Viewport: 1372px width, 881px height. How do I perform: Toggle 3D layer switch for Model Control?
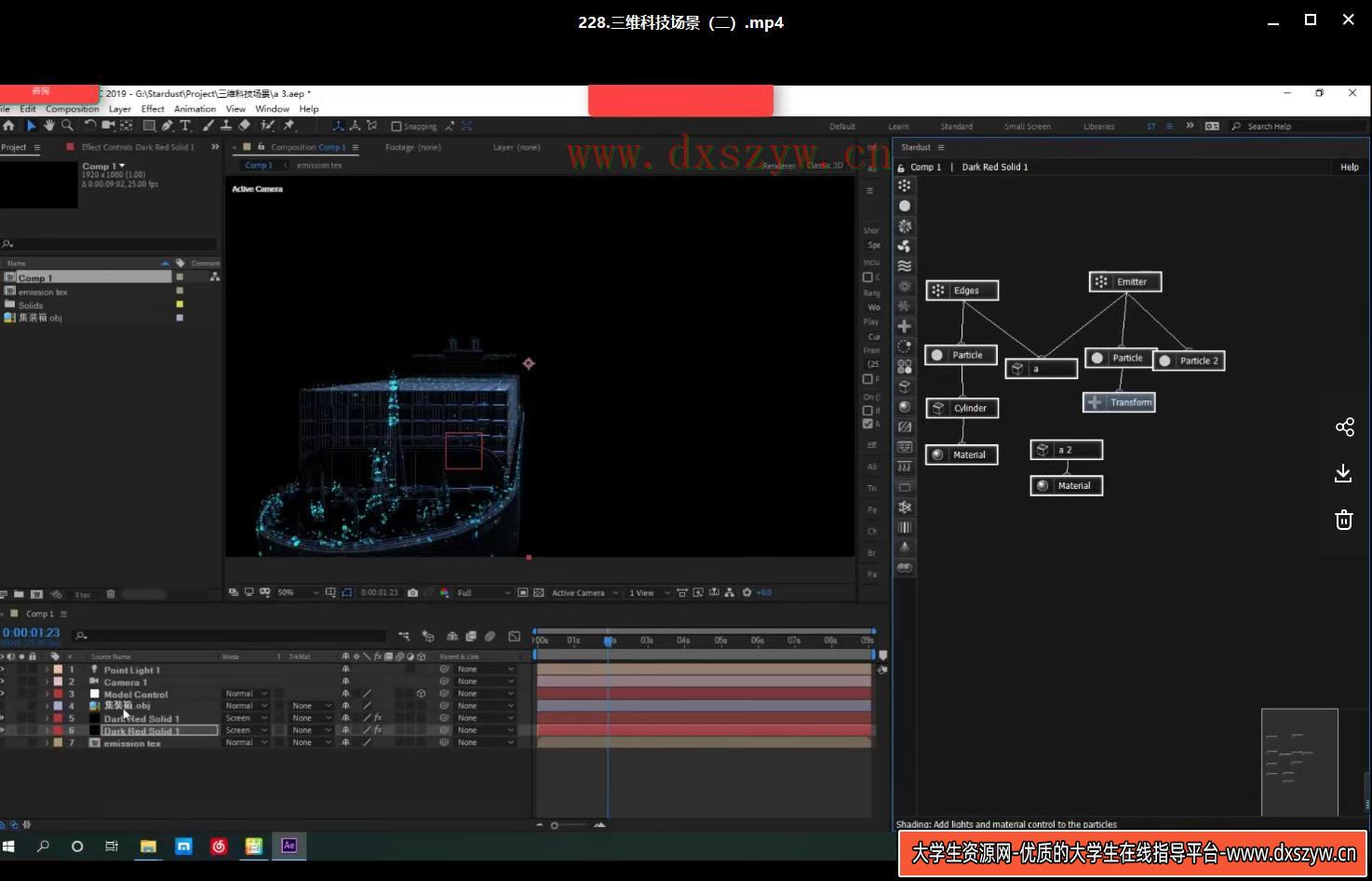(x=422, y=694)
